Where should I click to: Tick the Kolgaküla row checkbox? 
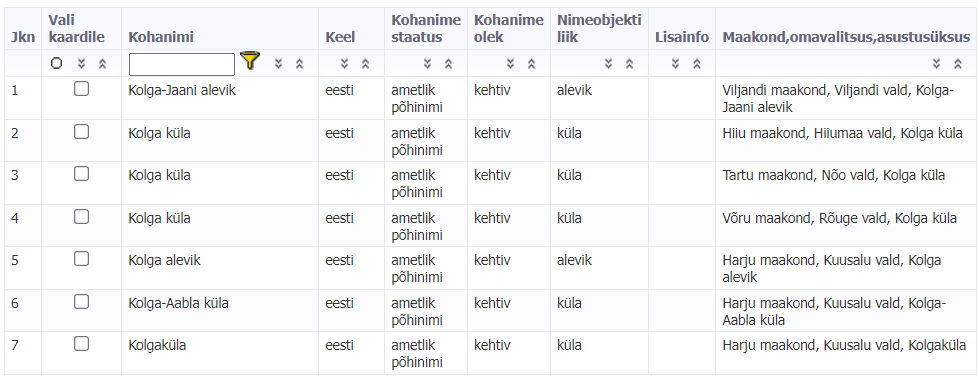[82, 344]
